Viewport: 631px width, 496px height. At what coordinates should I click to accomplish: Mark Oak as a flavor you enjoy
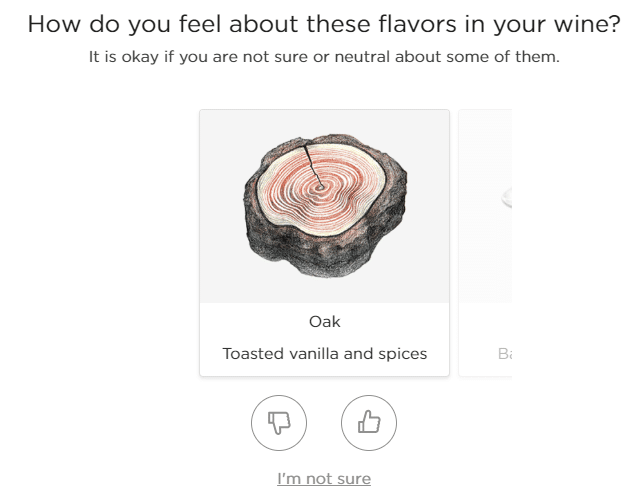pos(369,423)
